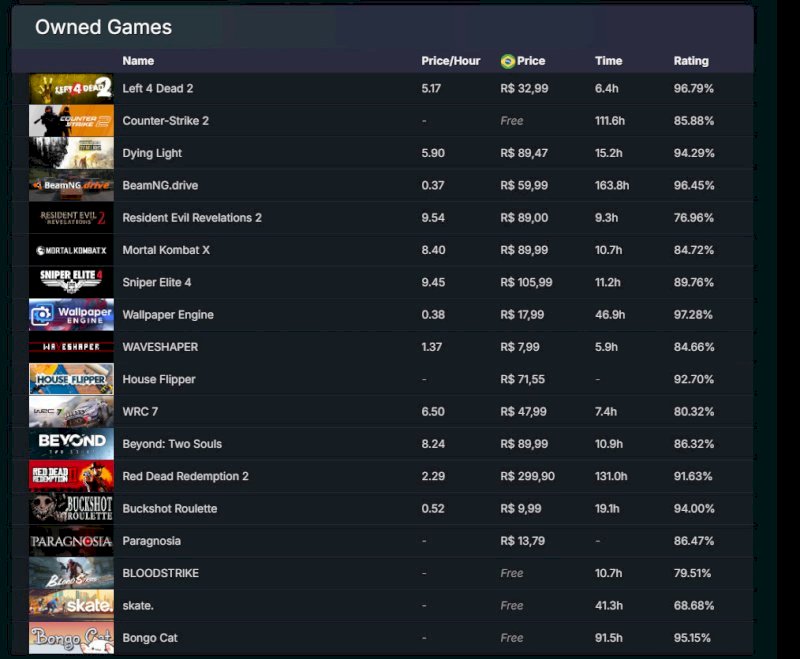Open the WRC 7 rally car thumbnail

tap(71, 412)
